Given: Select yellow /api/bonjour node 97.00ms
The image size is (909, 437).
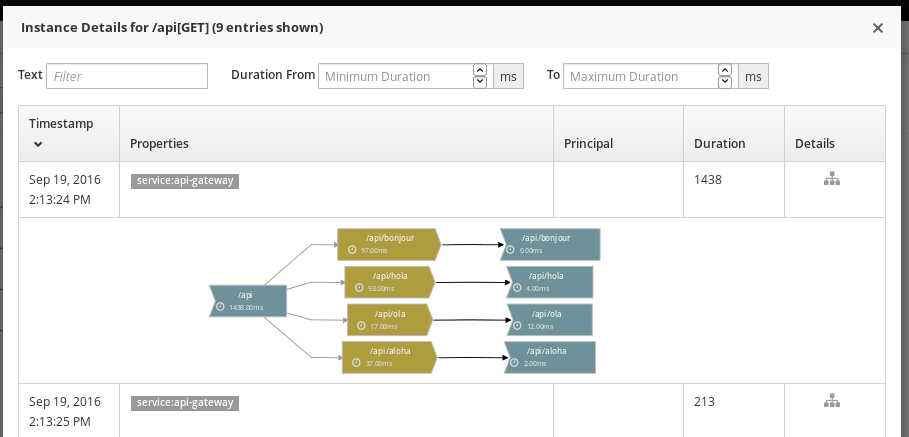Looking at the screenshot, I should point(389,244).
